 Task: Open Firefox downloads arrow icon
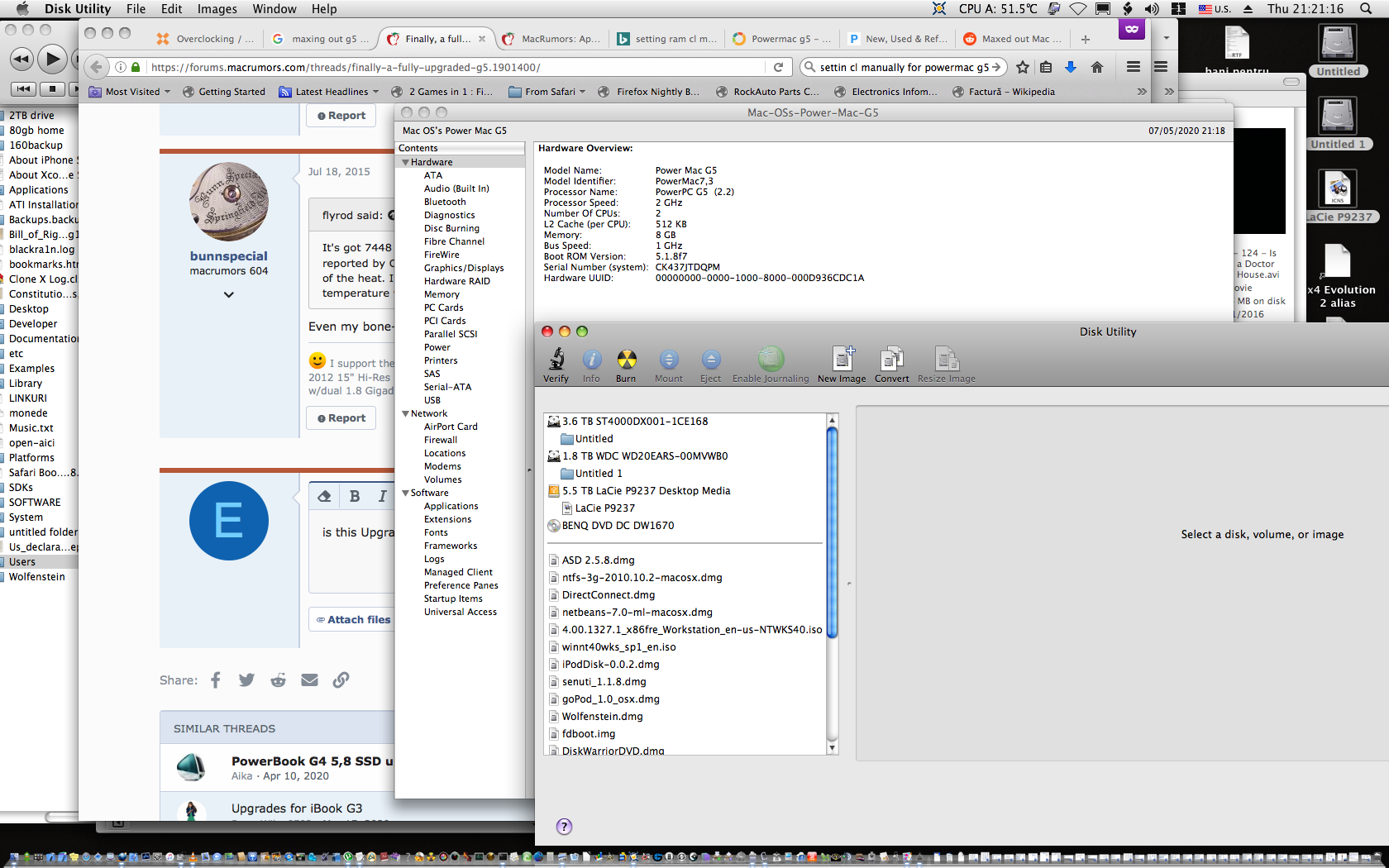click(x=1071, y=67)
